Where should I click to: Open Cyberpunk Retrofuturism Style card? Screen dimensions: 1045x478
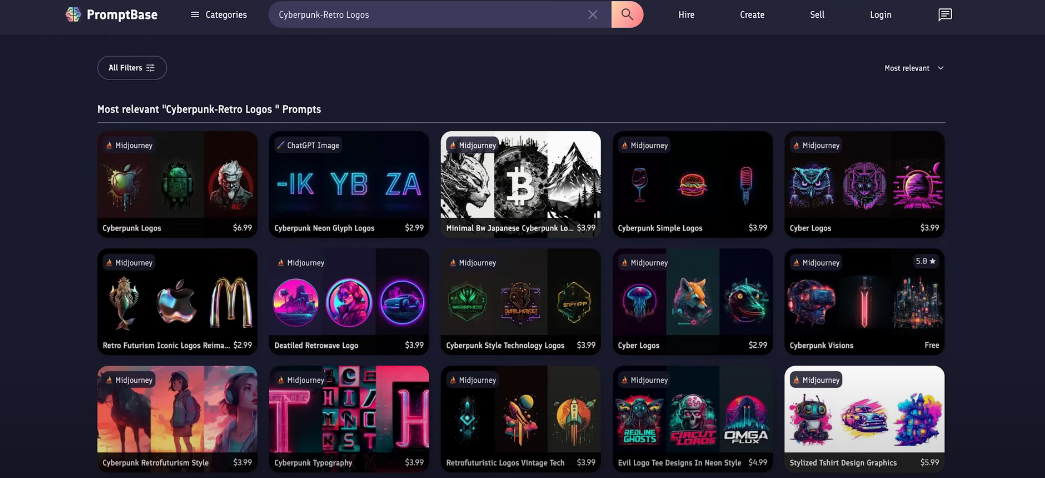point(177,419)
